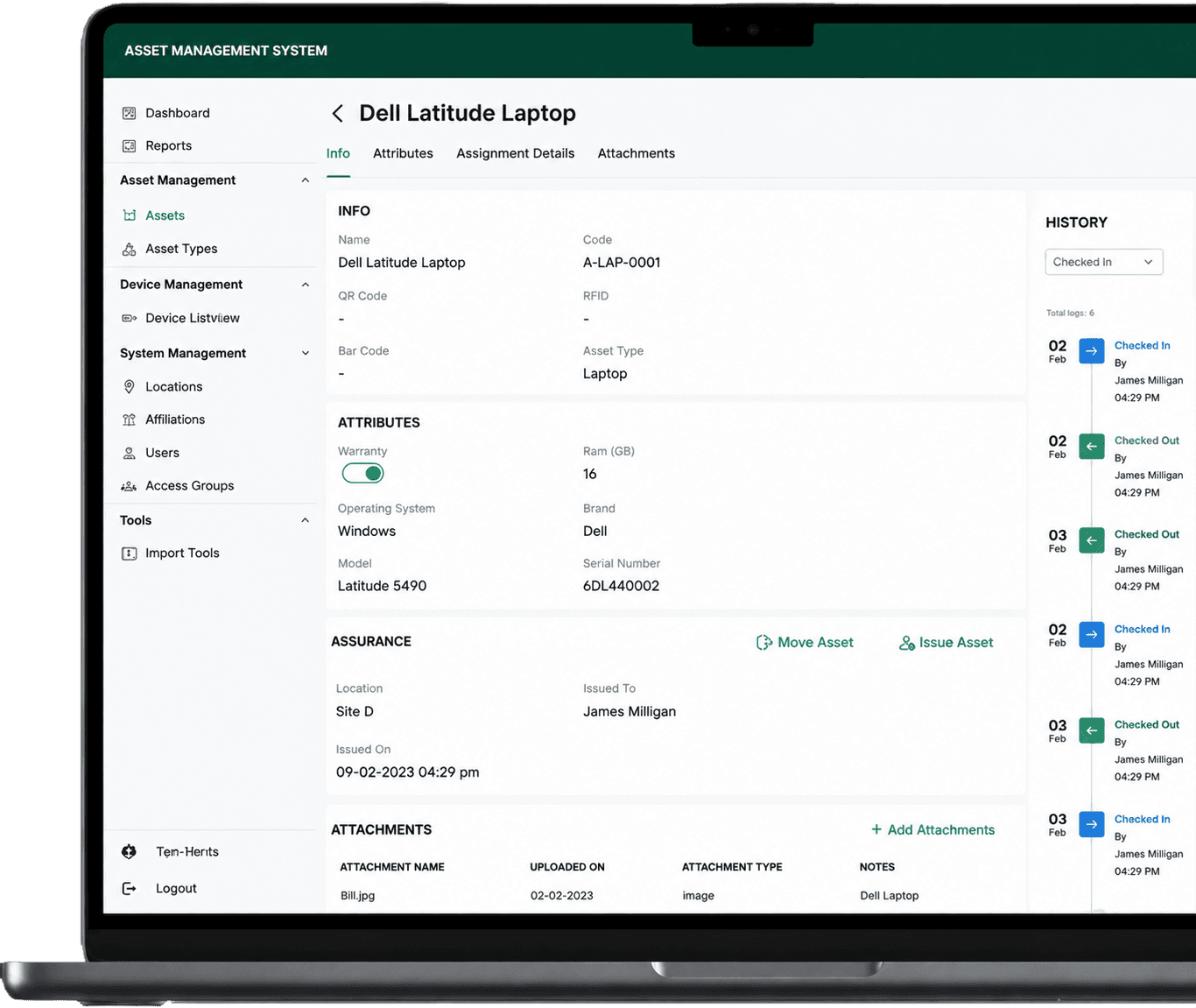Open the Assignment Details tab
This screenshot has width=1196, height=1008.
coord(515,153)
